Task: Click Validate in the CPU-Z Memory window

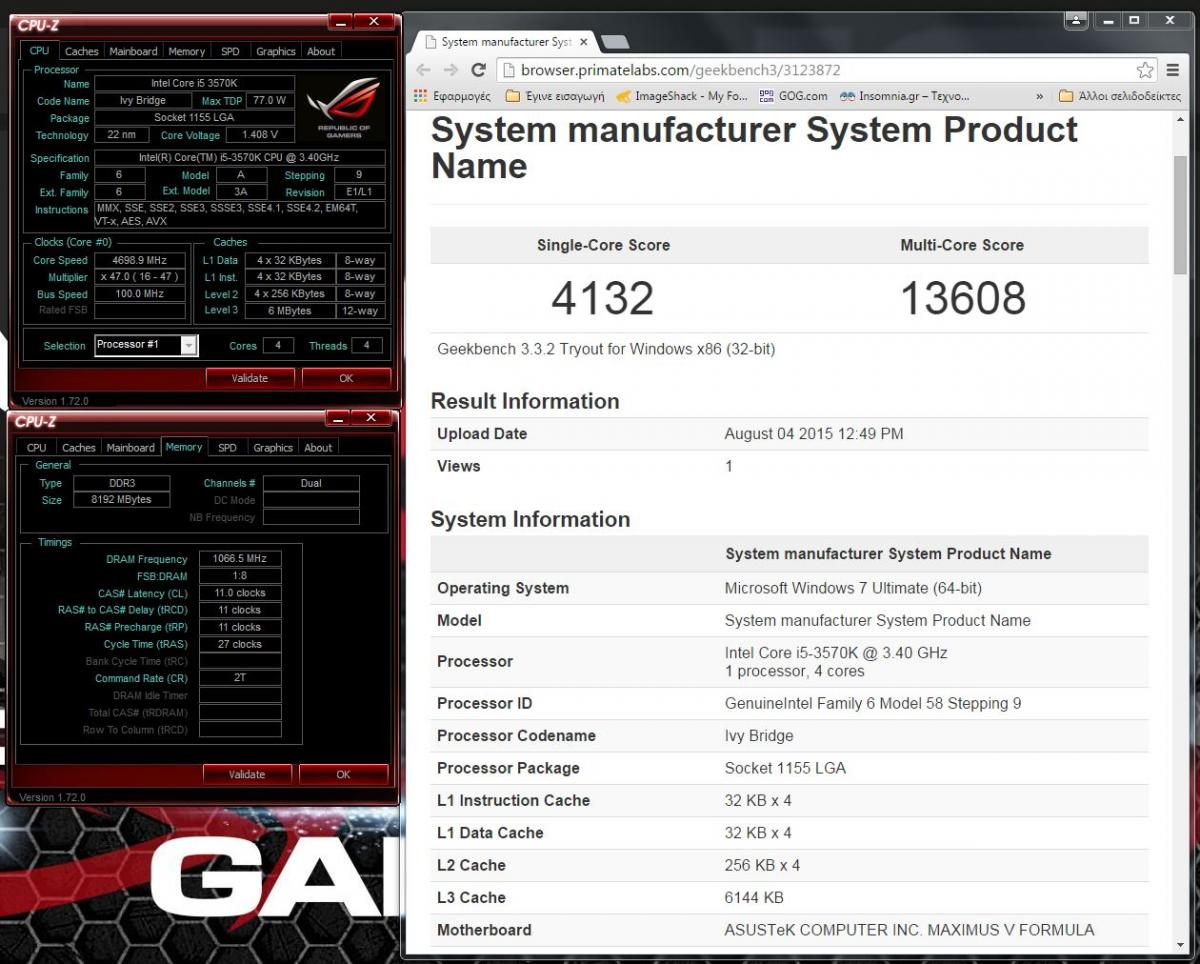Action: (247, 774)
